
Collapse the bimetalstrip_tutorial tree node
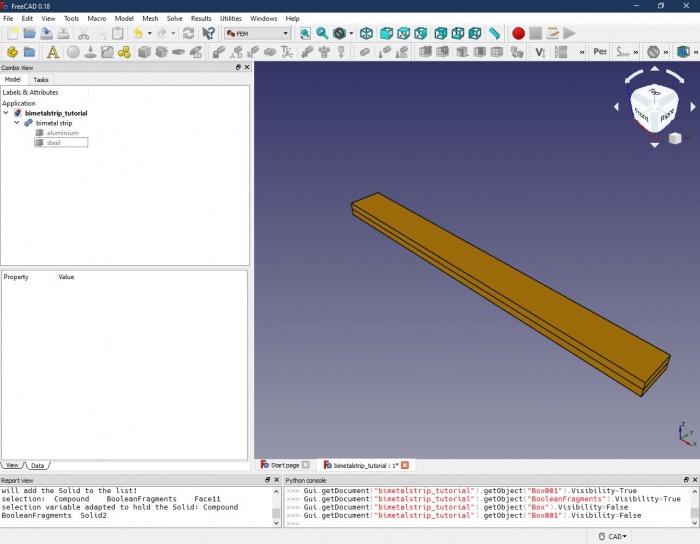tap(6, 113)
